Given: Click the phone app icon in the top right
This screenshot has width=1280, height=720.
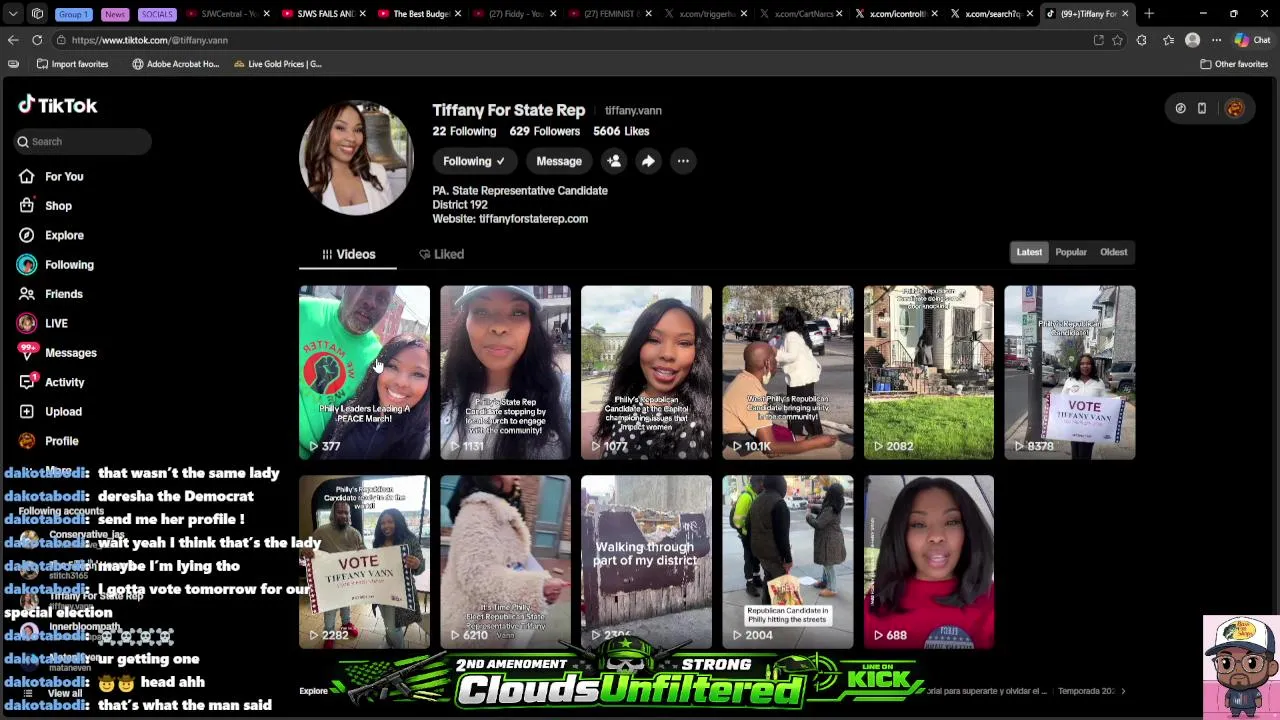Looking at the screenshot, I should click(x=1202, y=108).
